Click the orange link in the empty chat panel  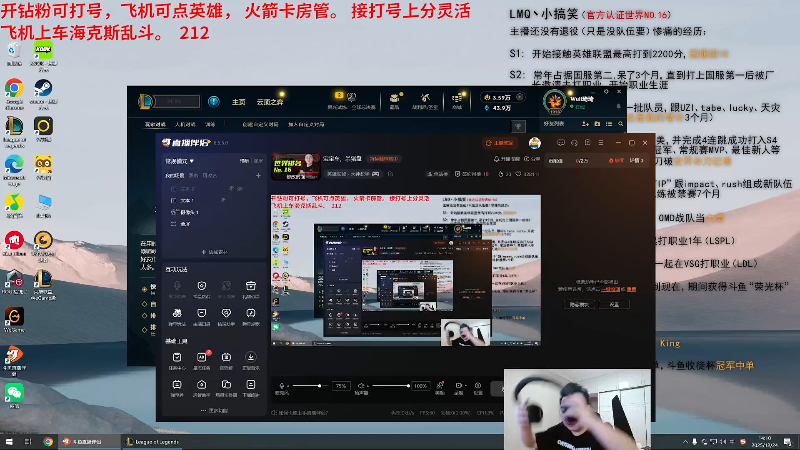(x=610, y=289)
